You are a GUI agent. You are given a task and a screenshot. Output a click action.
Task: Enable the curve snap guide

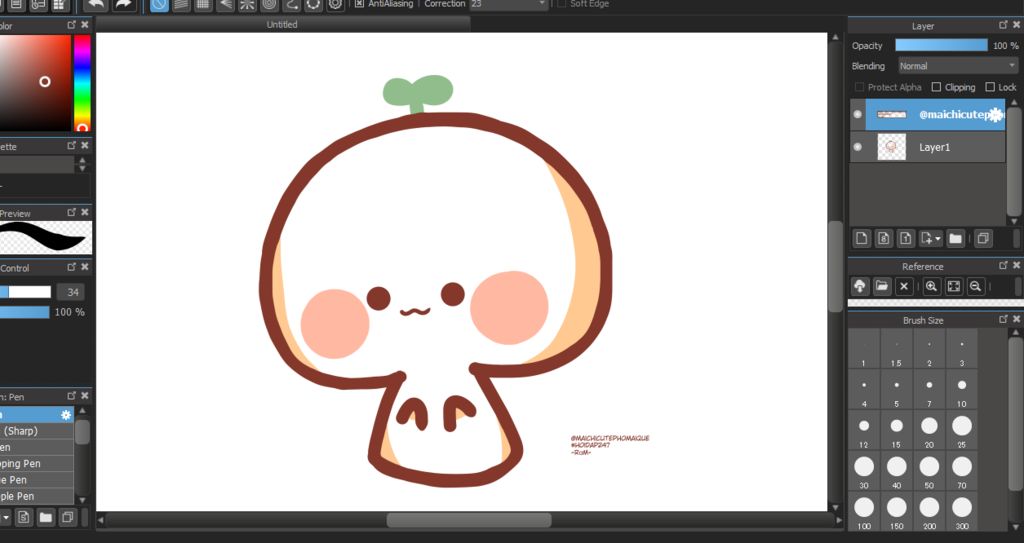(292, 5)
